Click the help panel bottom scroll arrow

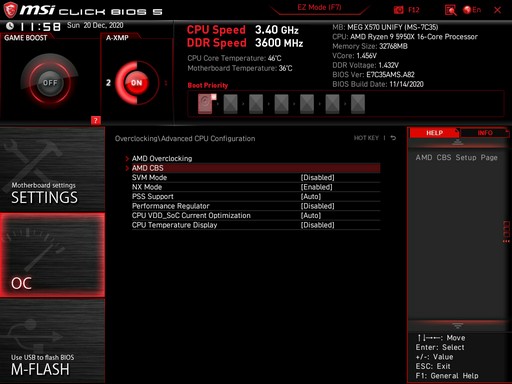tap(458, 325)
